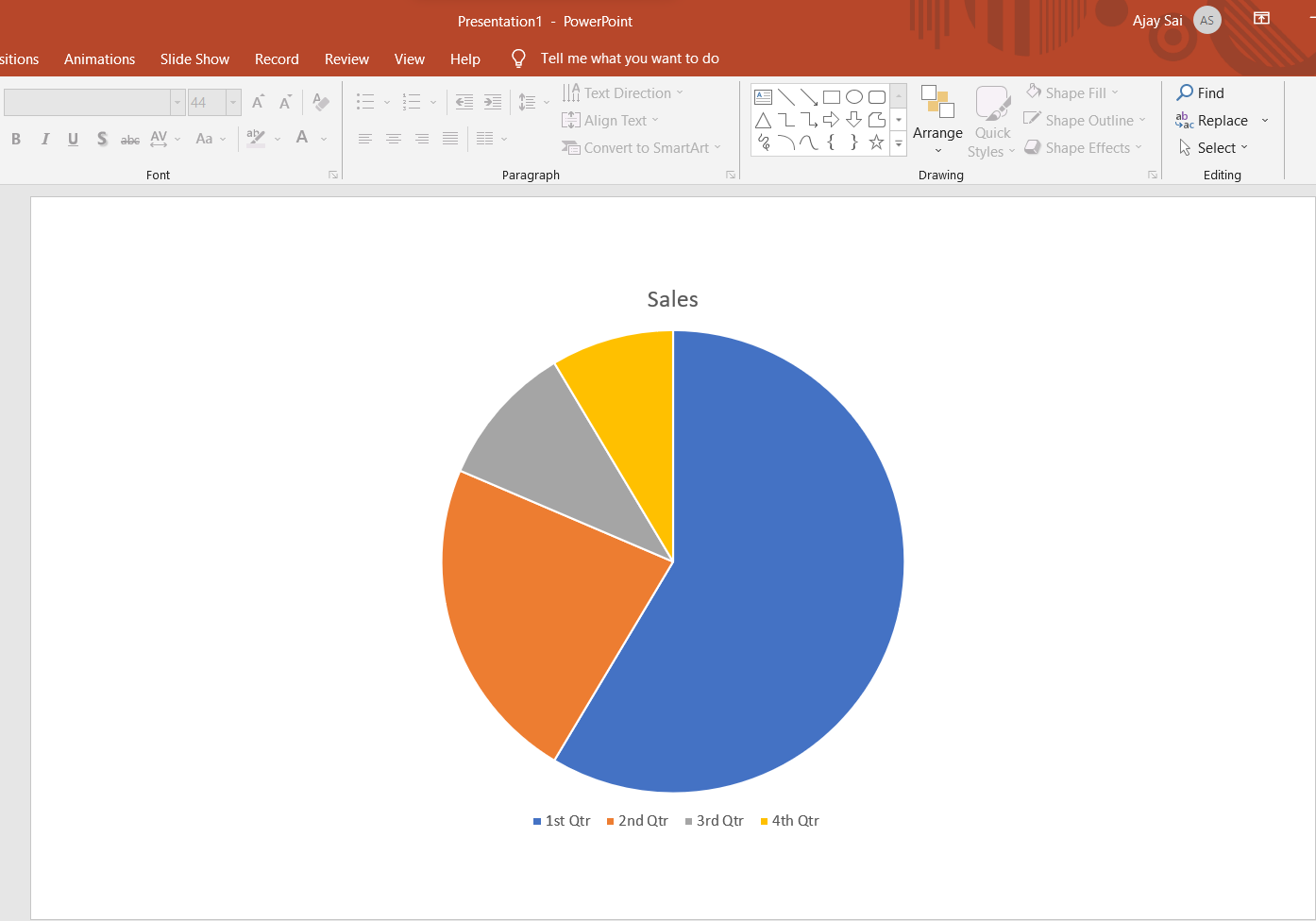Choose the 5-point Star shape
Screen dimensions: 1316x921
click(876, 142)
